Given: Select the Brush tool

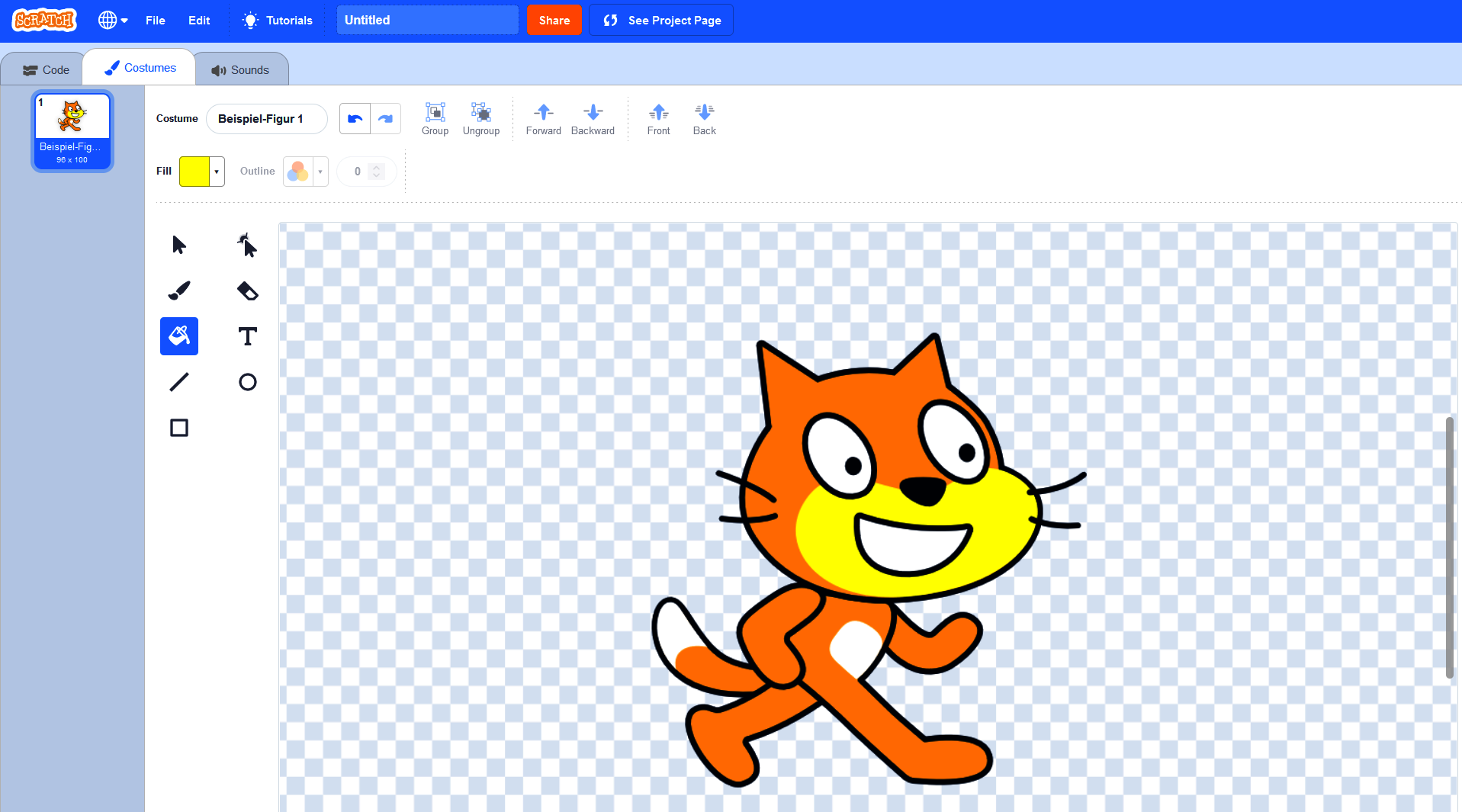Looking at the screenshot, I should [178, 290].
